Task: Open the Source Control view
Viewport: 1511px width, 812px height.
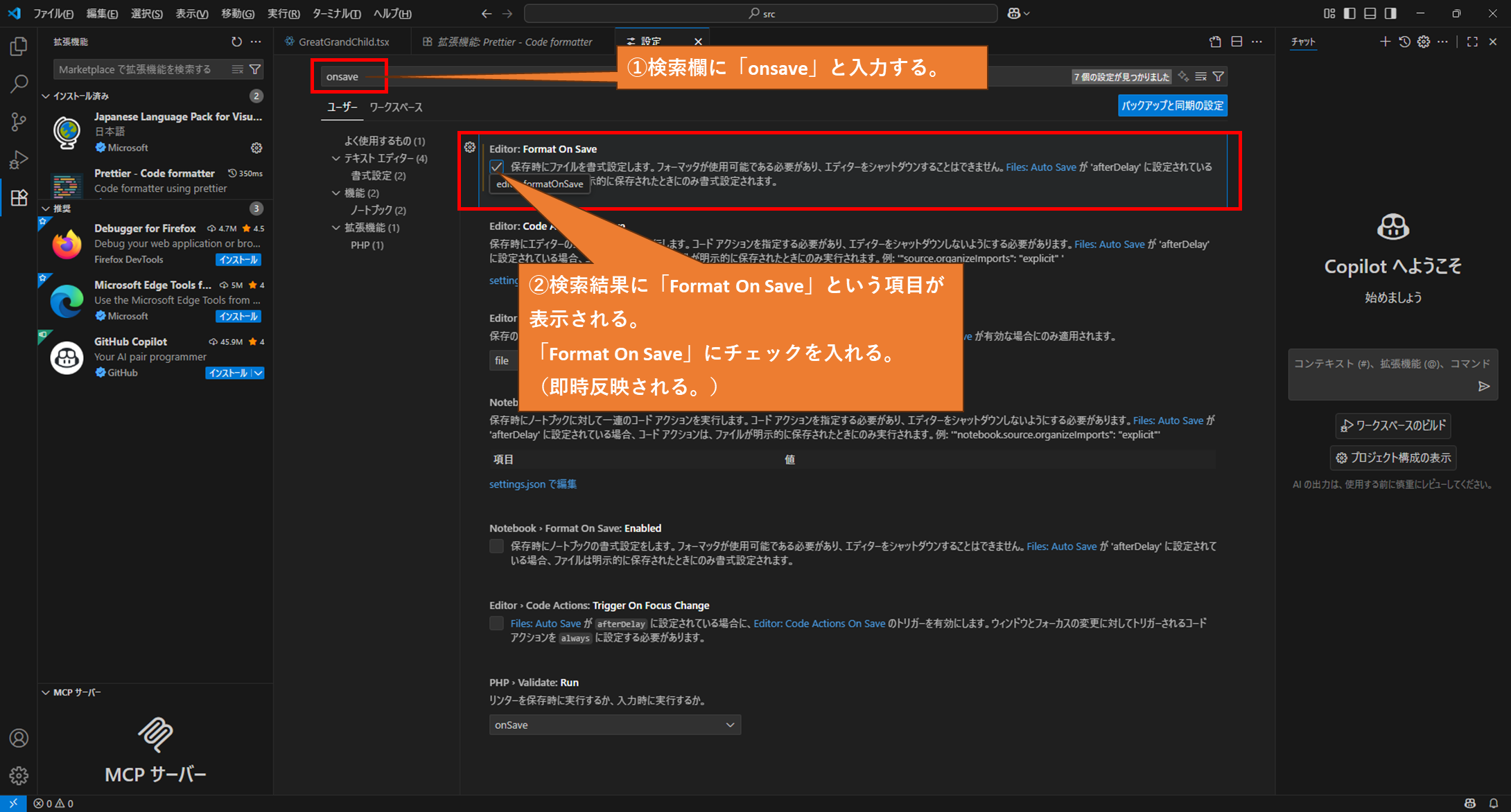Action: [x=19, y=122]
